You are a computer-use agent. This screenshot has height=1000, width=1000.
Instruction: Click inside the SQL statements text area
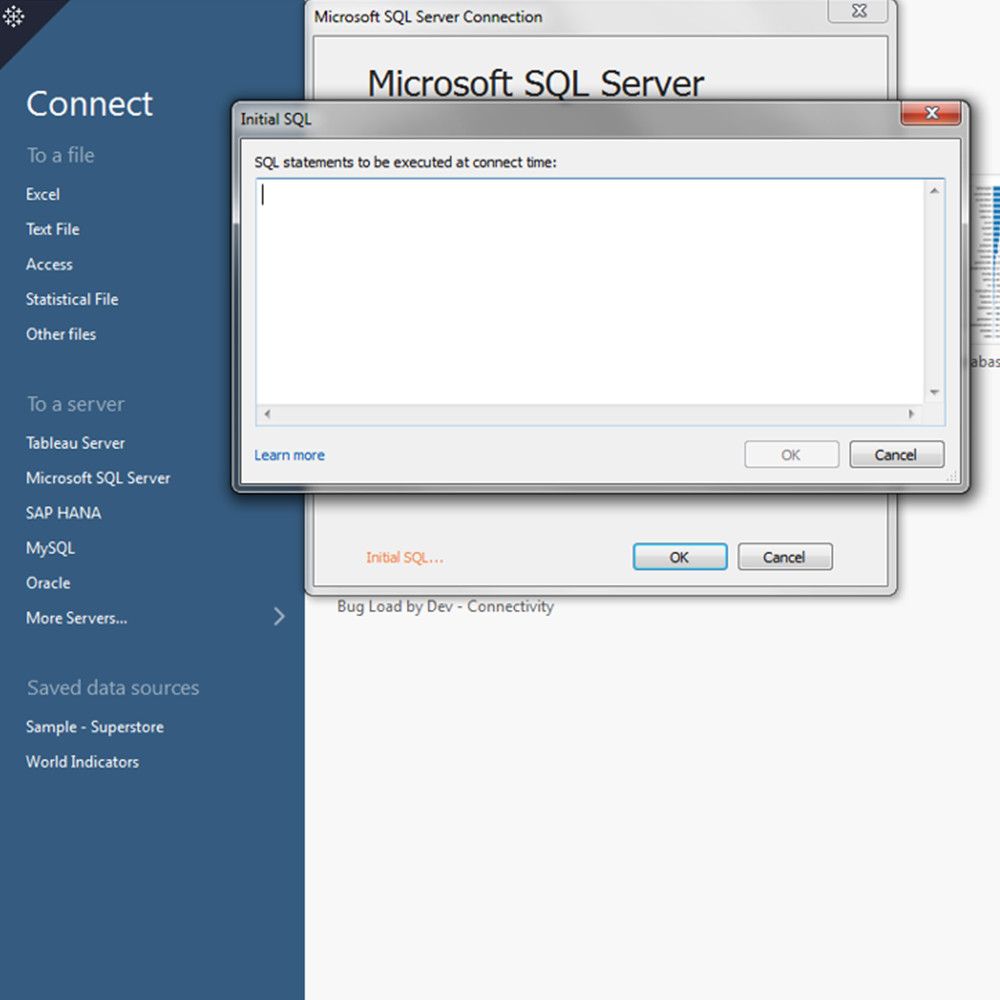pos(590,290)
